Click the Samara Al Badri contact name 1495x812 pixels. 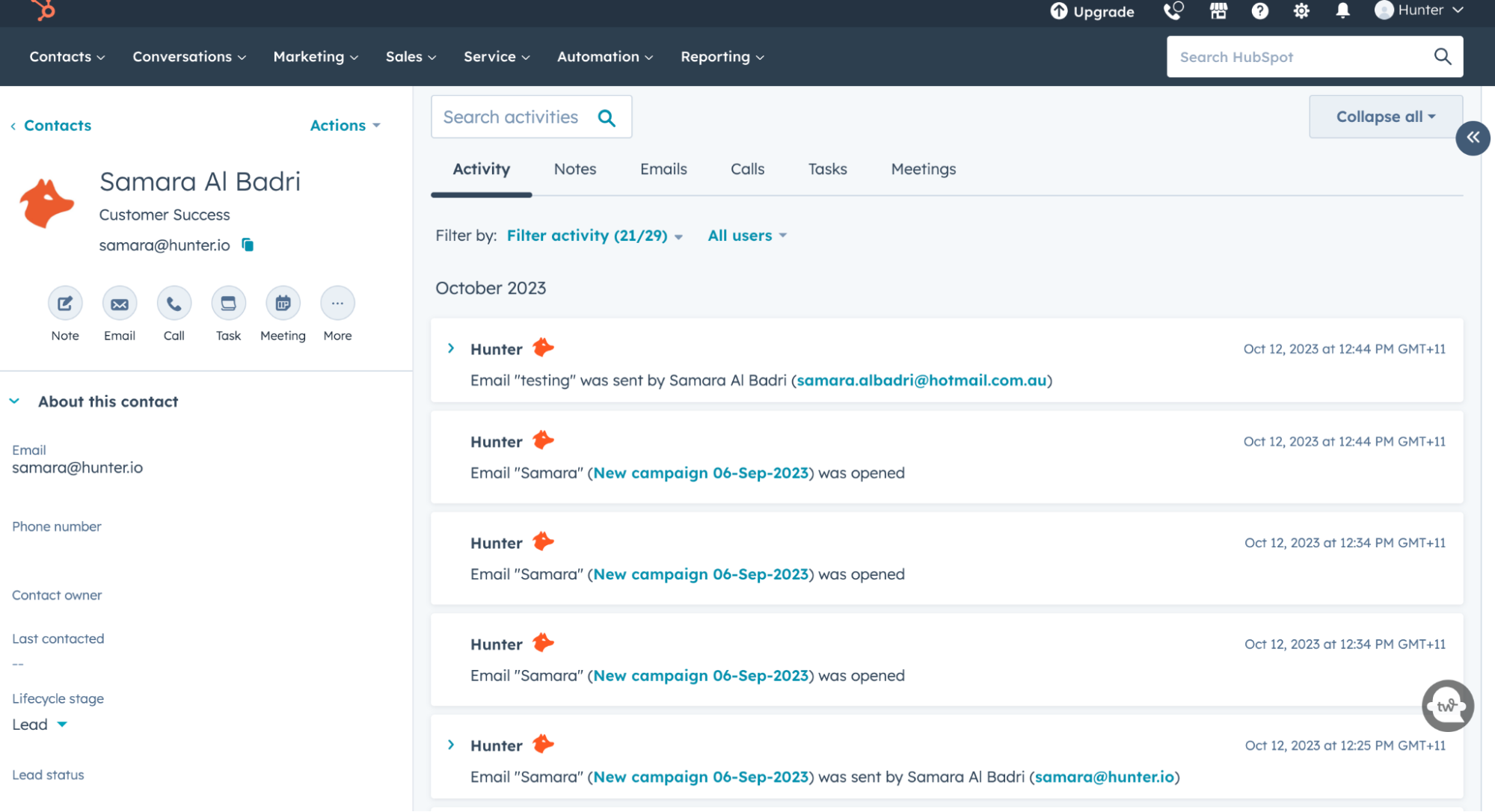200,182
